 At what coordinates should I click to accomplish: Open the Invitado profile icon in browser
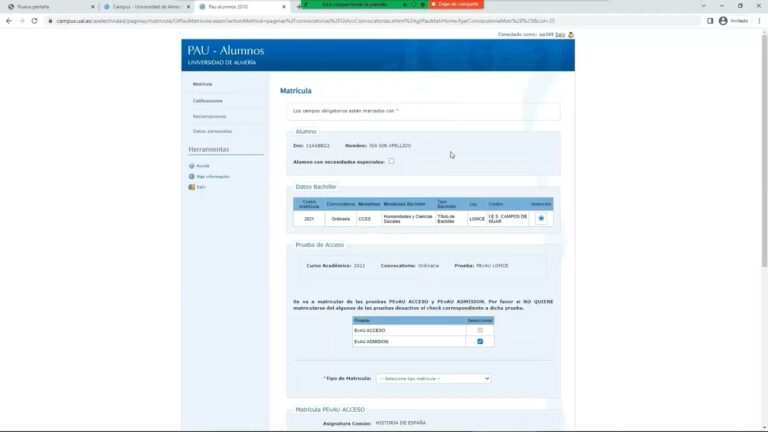723,21
